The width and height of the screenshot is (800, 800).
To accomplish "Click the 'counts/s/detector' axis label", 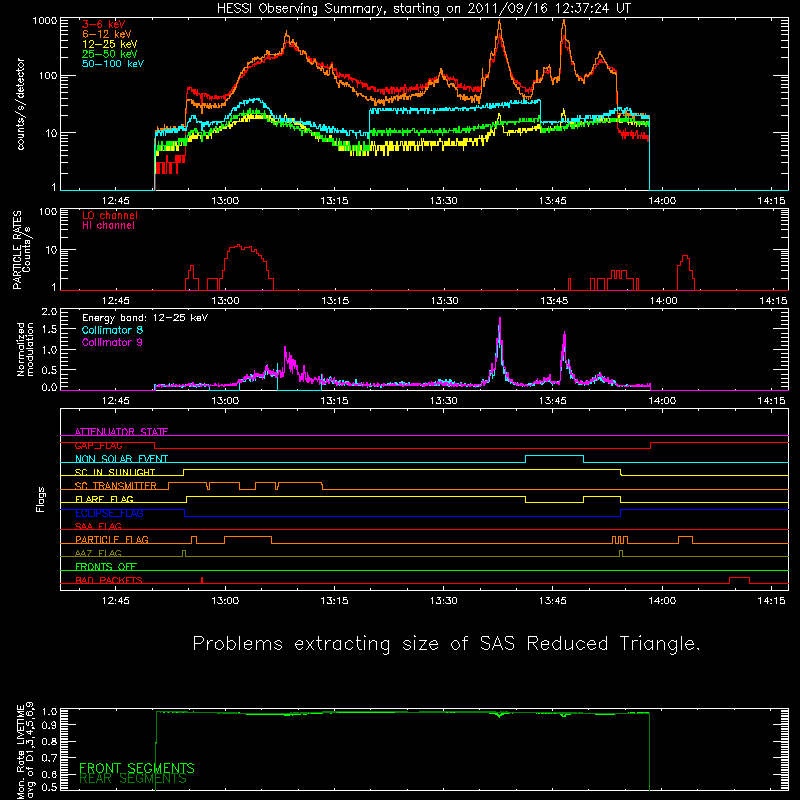I will click(21, 104).
